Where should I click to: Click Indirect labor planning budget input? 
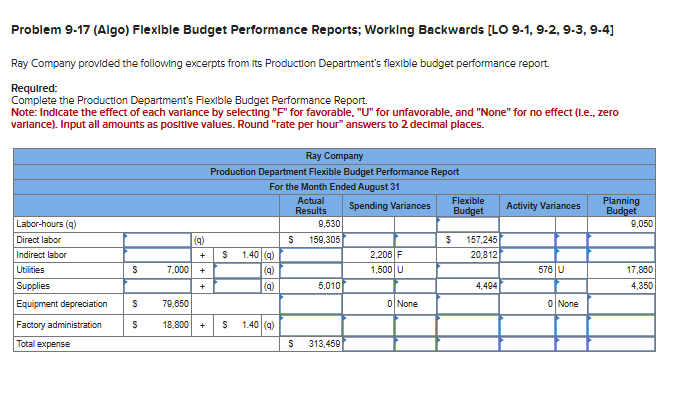621,255
